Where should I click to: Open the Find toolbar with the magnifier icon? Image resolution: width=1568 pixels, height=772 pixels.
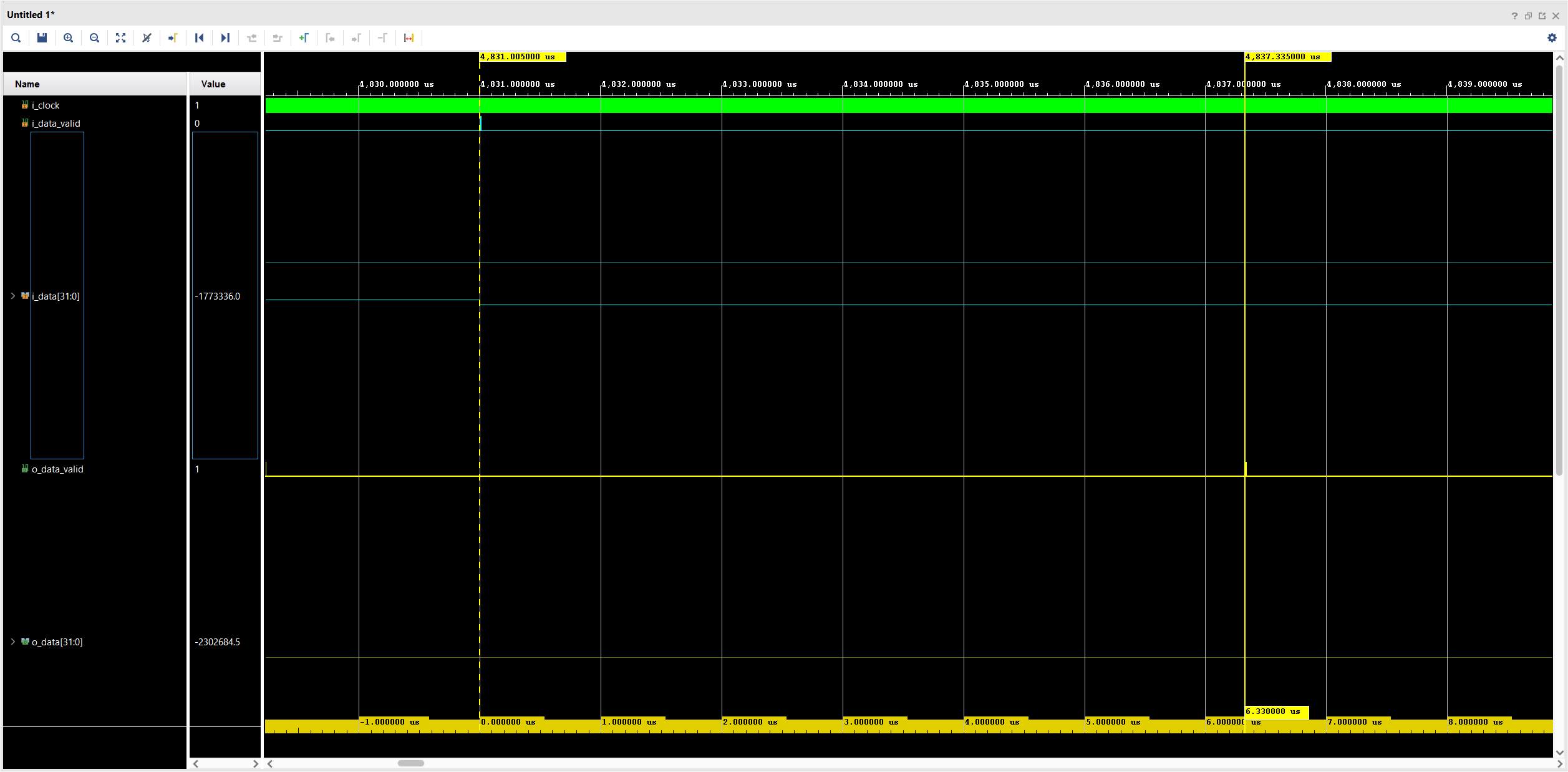16,38
